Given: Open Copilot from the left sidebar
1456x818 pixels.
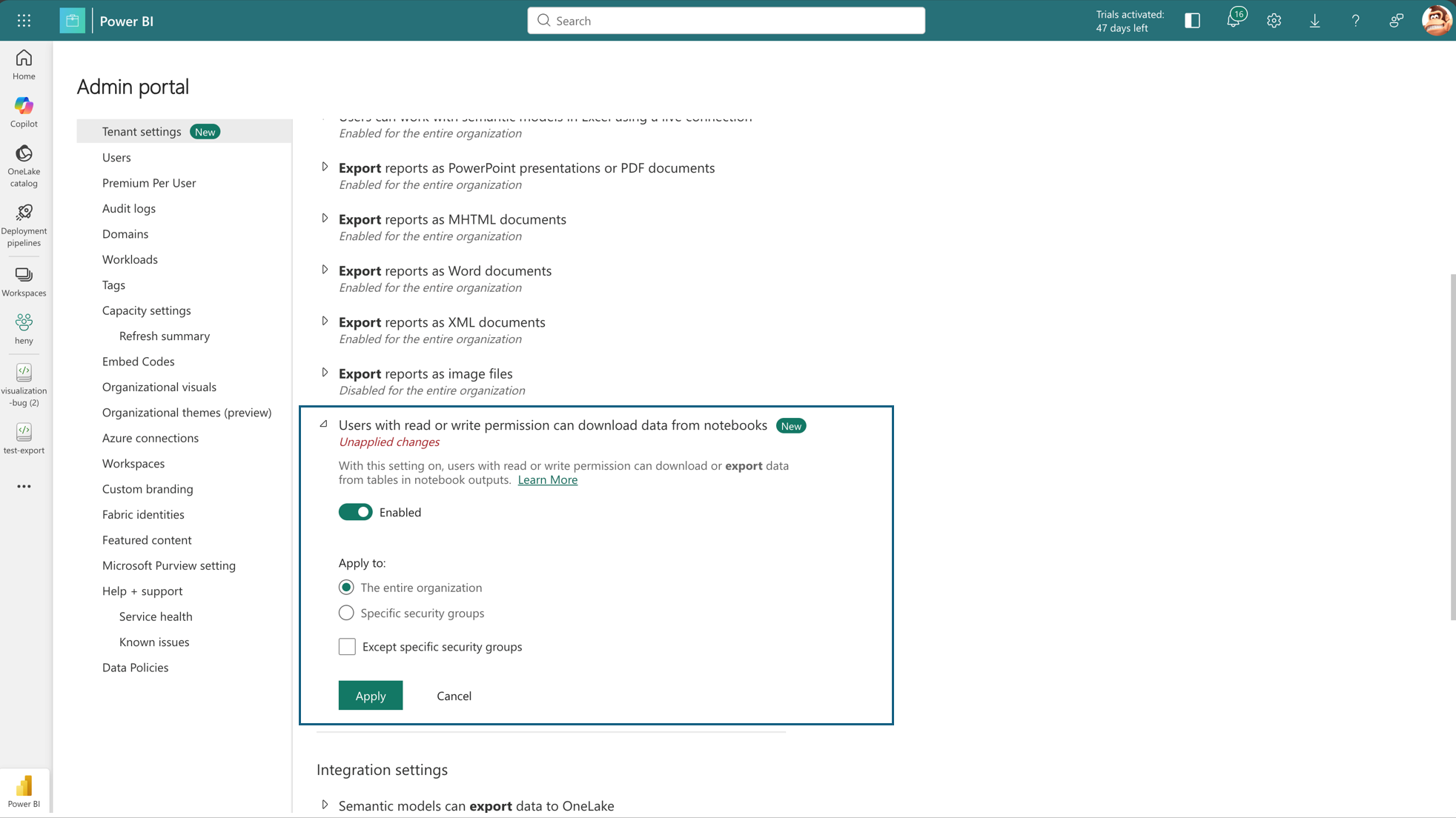Looking at the screenshot, I should (24, 111).
